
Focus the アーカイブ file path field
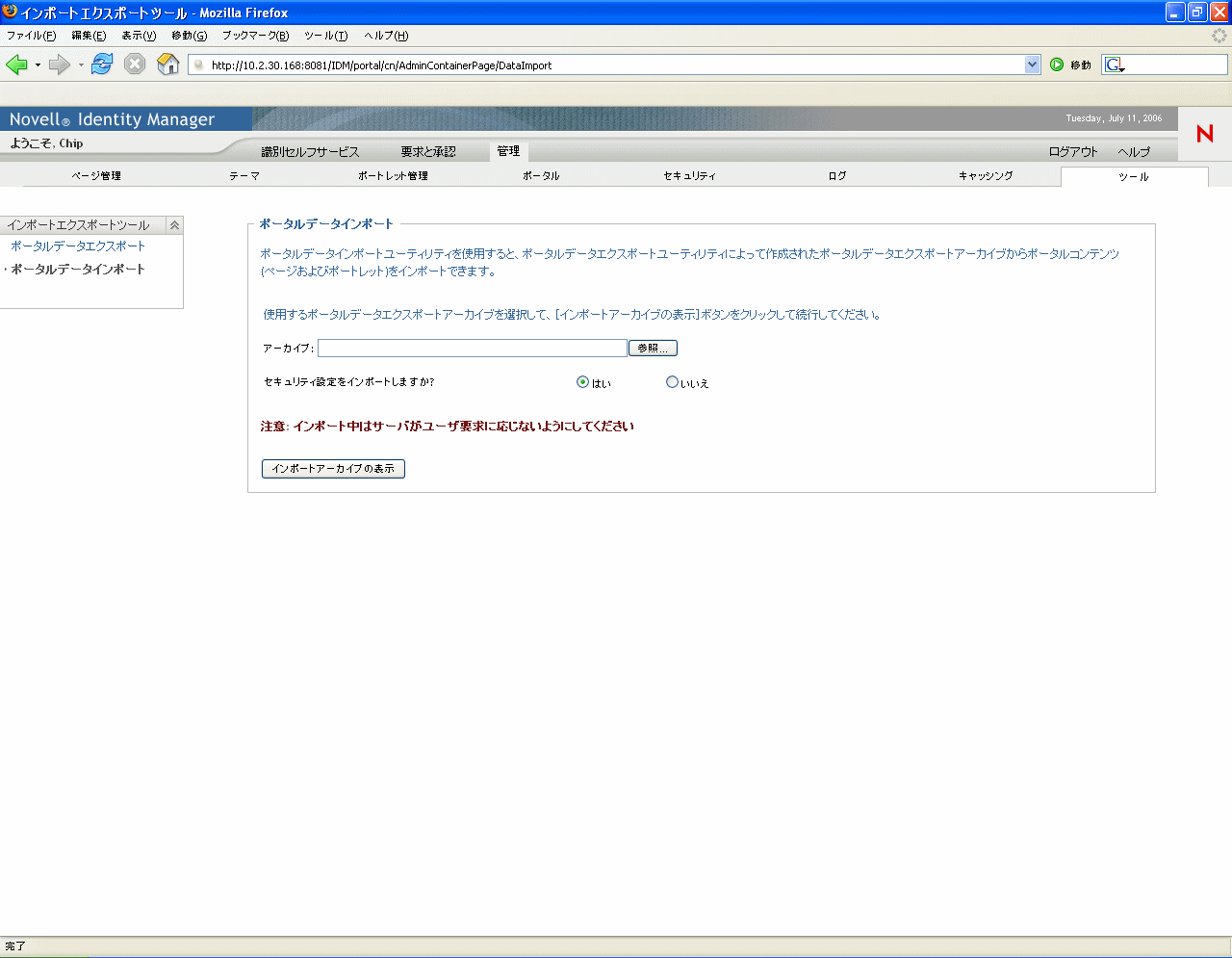[473, 349]
